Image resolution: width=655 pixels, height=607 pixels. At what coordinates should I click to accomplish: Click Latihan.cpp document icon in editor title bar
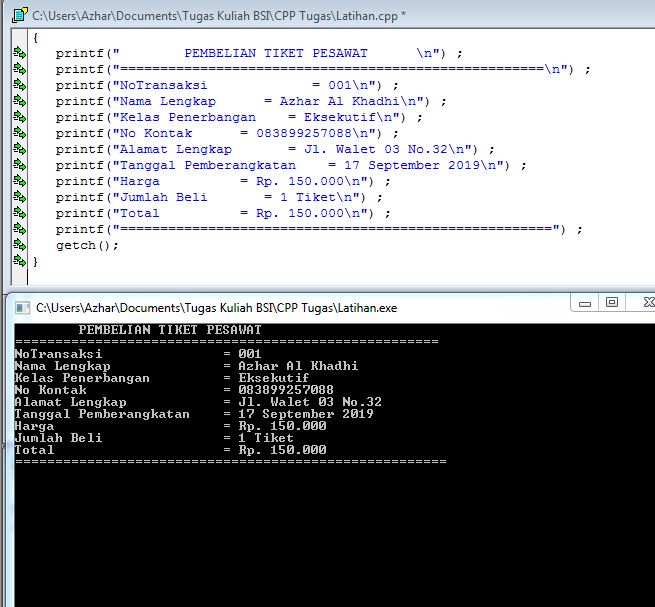(x=20, y=15)
